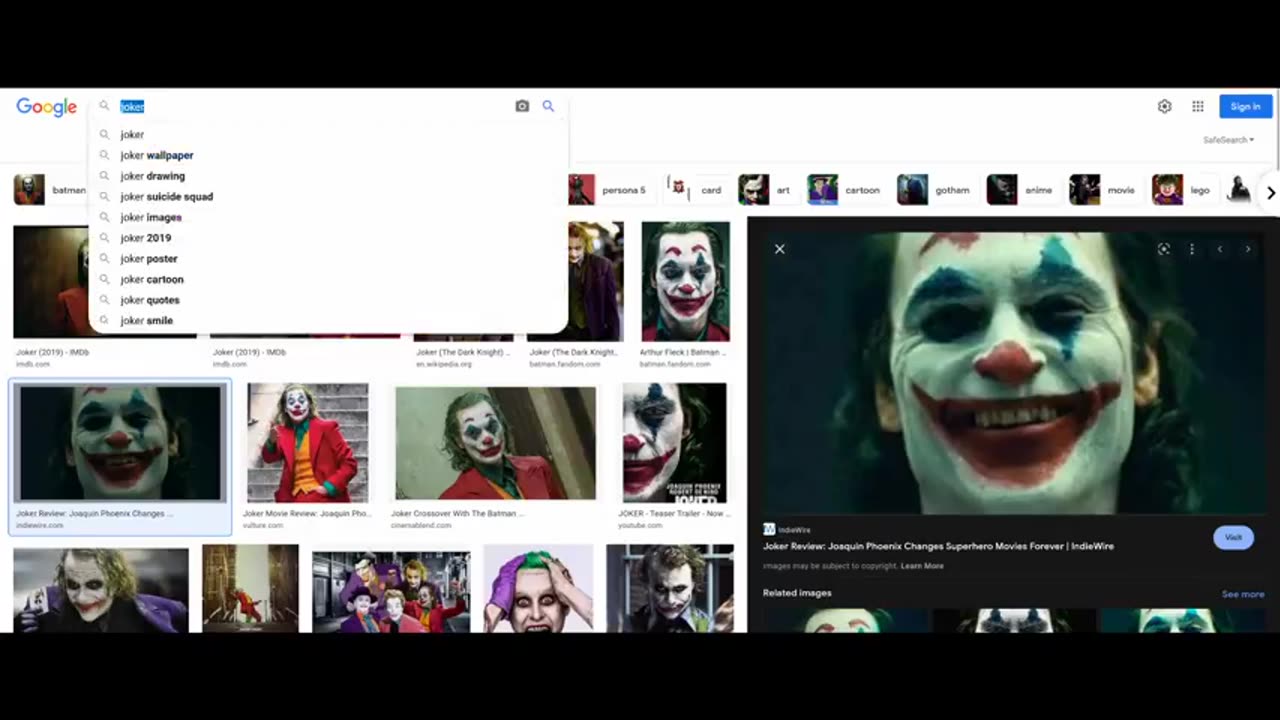The image size is (1280, 720).
Task: Click the blue search magnifier button
Action: point(548,106)
